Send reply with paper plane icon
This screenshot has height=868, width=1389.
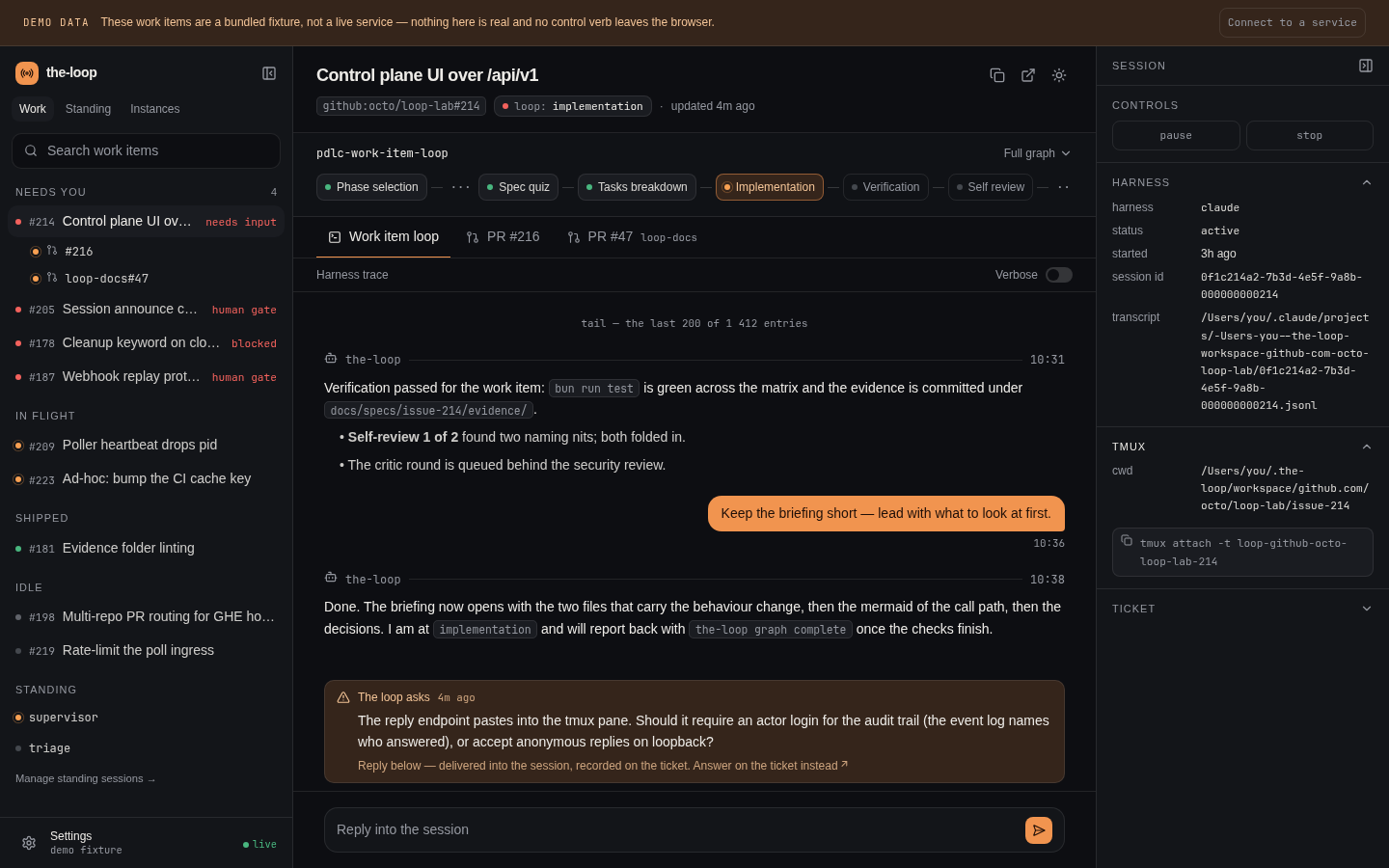point(1039,830)
